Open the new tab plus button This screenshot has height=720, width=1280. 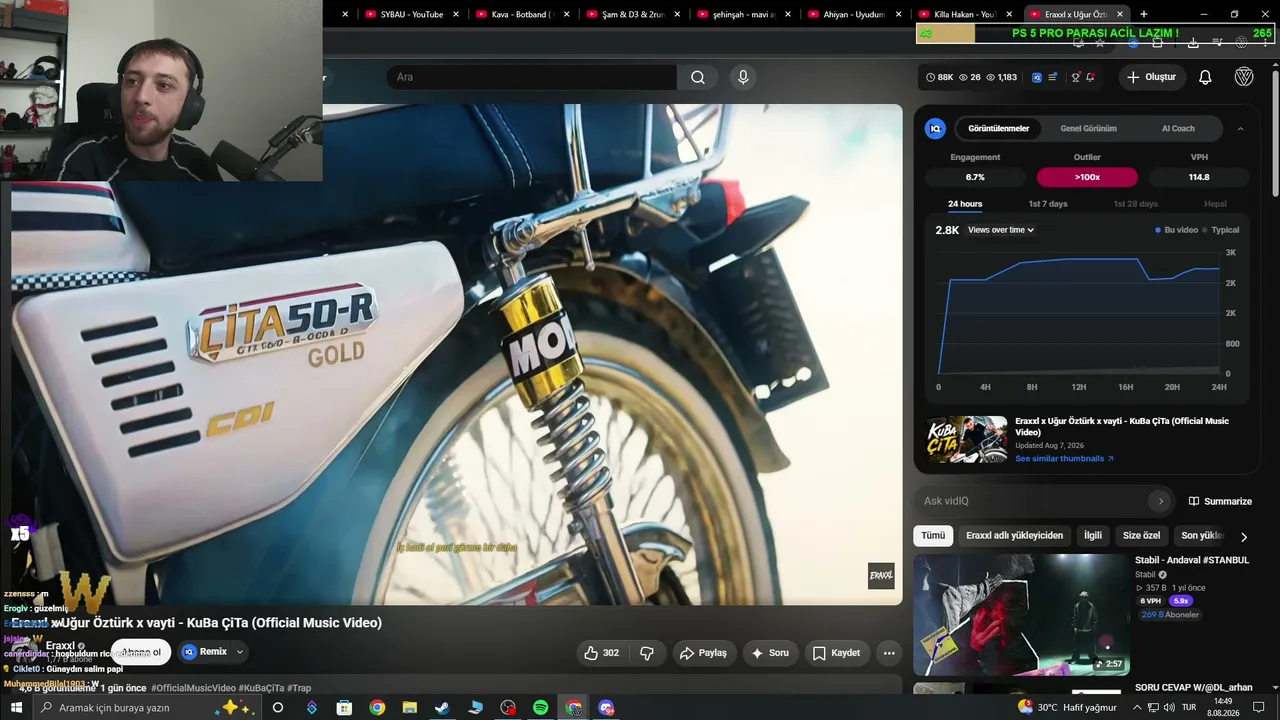(x=1143, y=14)
